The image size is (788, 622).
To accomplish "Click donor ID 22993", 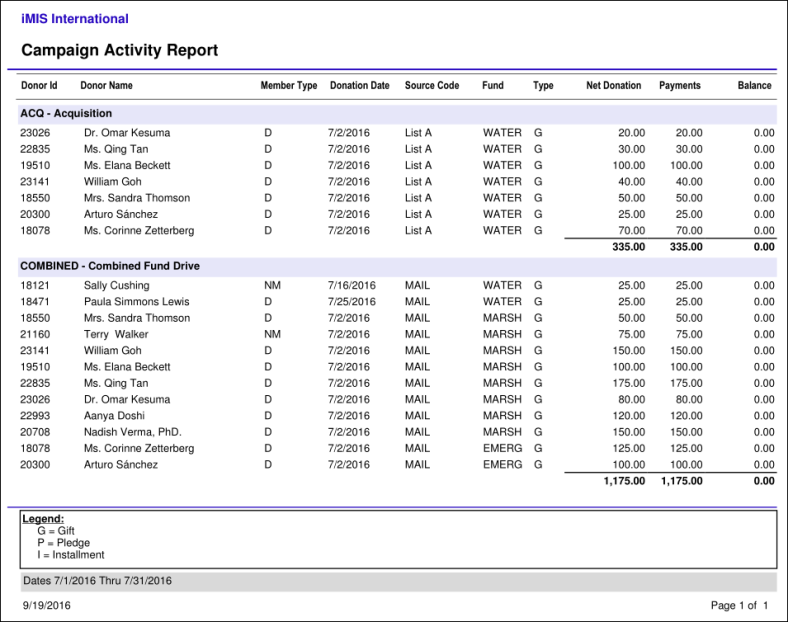I will coord(35,416).
